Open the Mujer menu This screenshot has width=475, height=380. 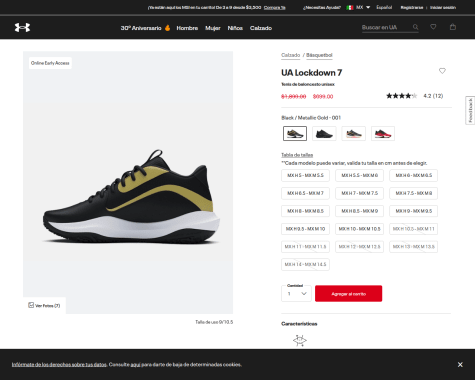(213, 28)
